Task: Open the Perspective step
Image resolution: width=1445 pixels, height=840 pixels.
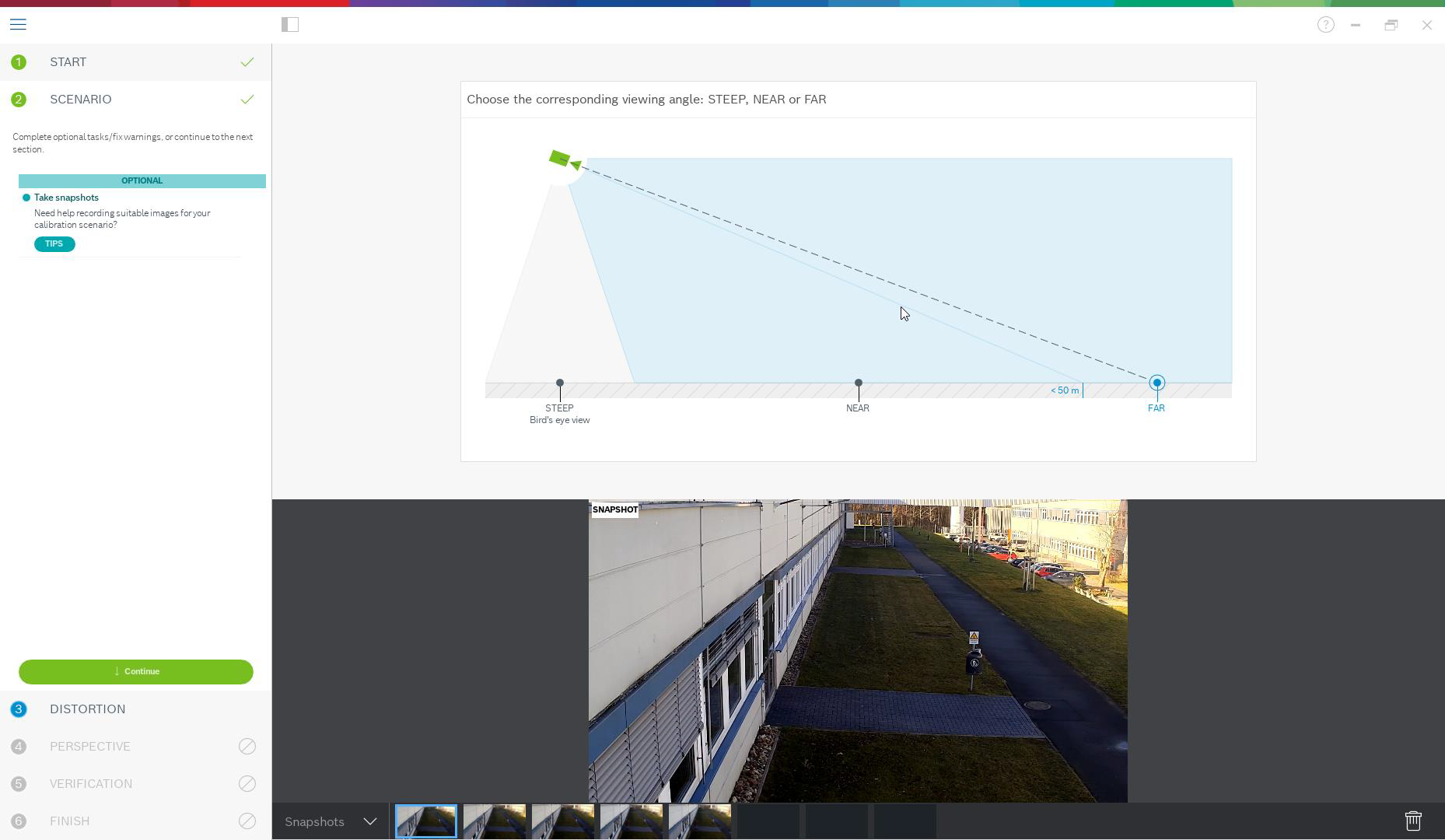Action: pos(90,747)
